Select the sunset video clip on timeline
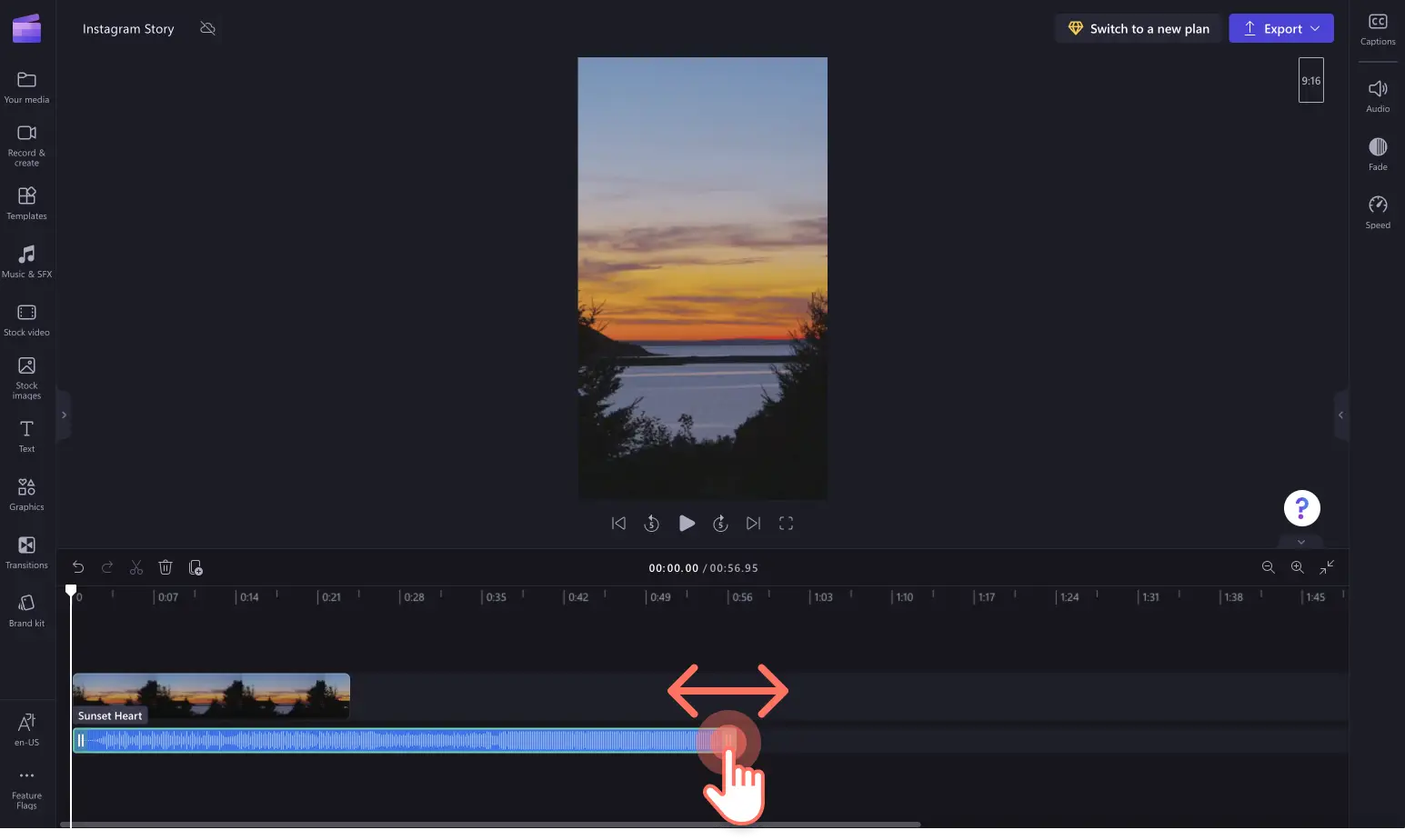The width and height of the screenshot is (1405, 840). [x=211, y=696]
